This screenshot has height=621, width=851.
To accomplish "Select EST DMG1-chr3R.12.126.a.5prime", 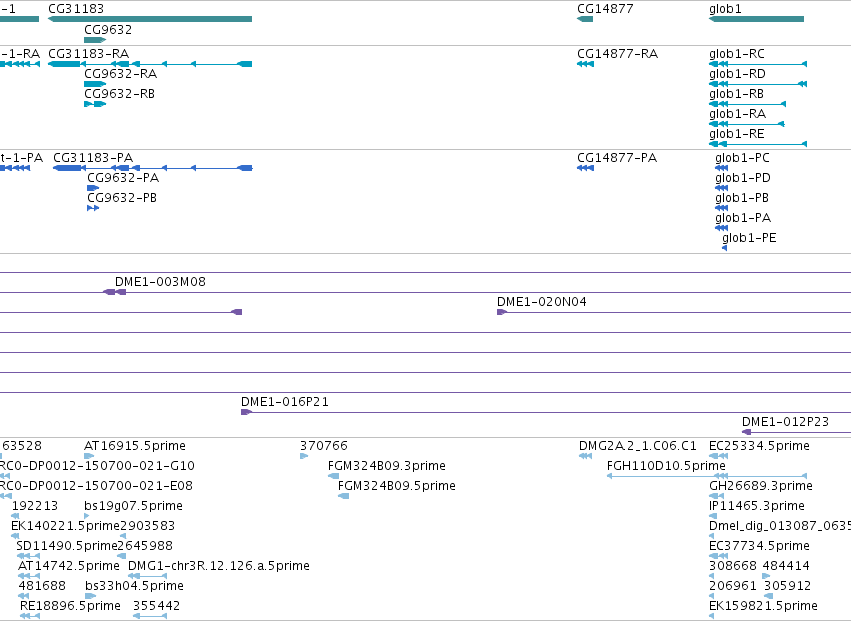I will (x=219, y=566).
